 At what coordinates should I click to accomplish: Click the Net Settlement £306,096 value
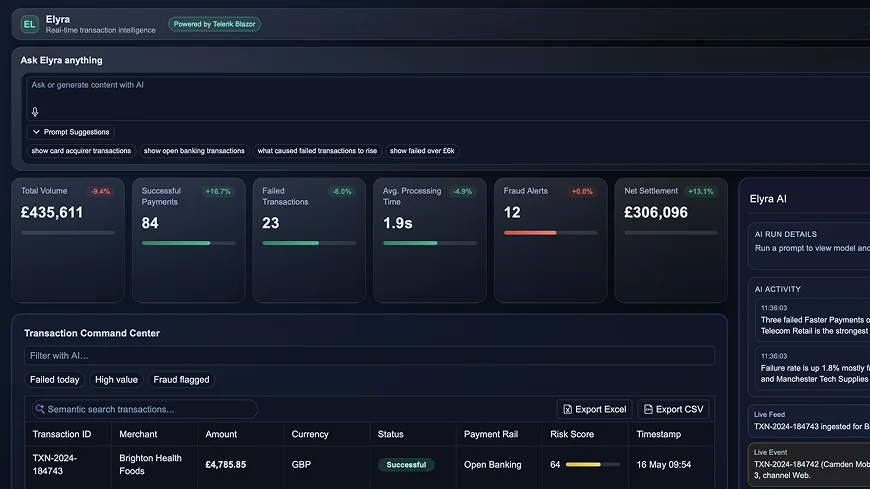click(x=656, y=213)
